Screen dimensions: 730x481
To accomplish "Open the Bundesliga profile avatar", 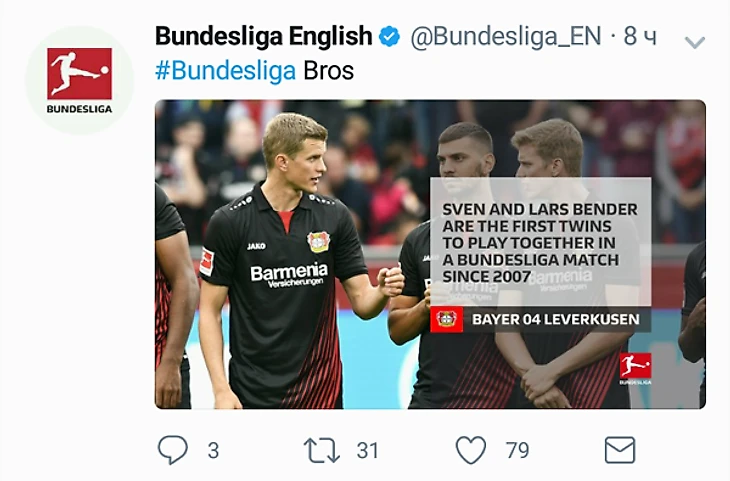I will (80, 80).
